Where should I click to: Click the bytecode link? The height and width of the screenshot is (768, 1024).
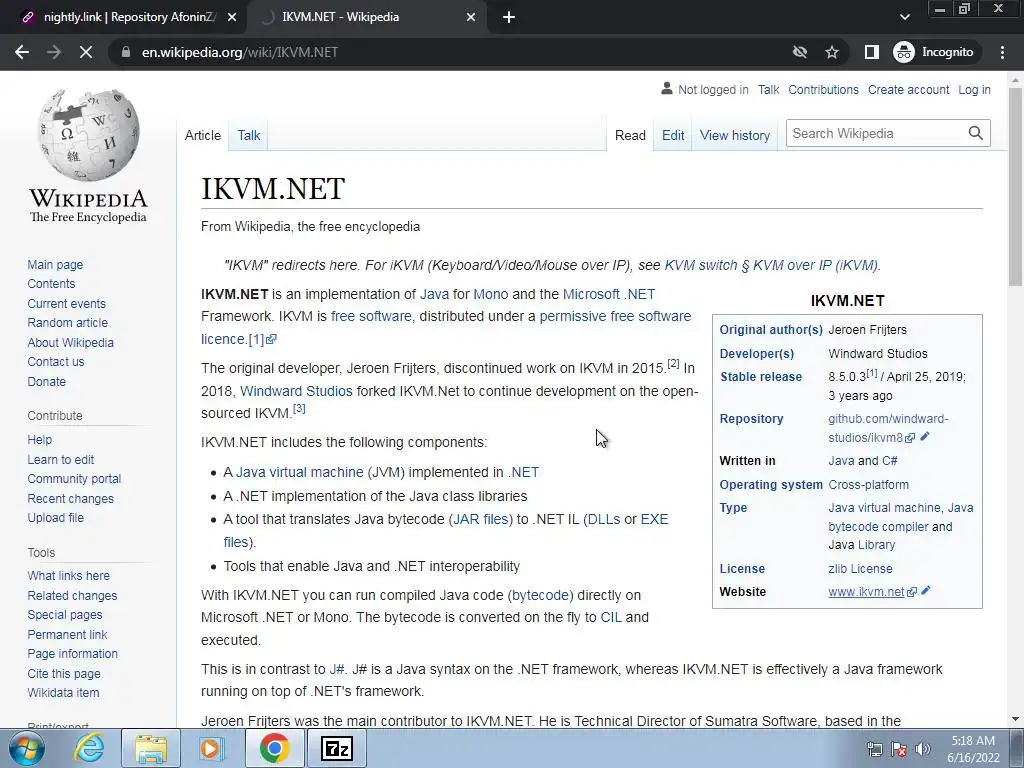[x=540, y=596]
